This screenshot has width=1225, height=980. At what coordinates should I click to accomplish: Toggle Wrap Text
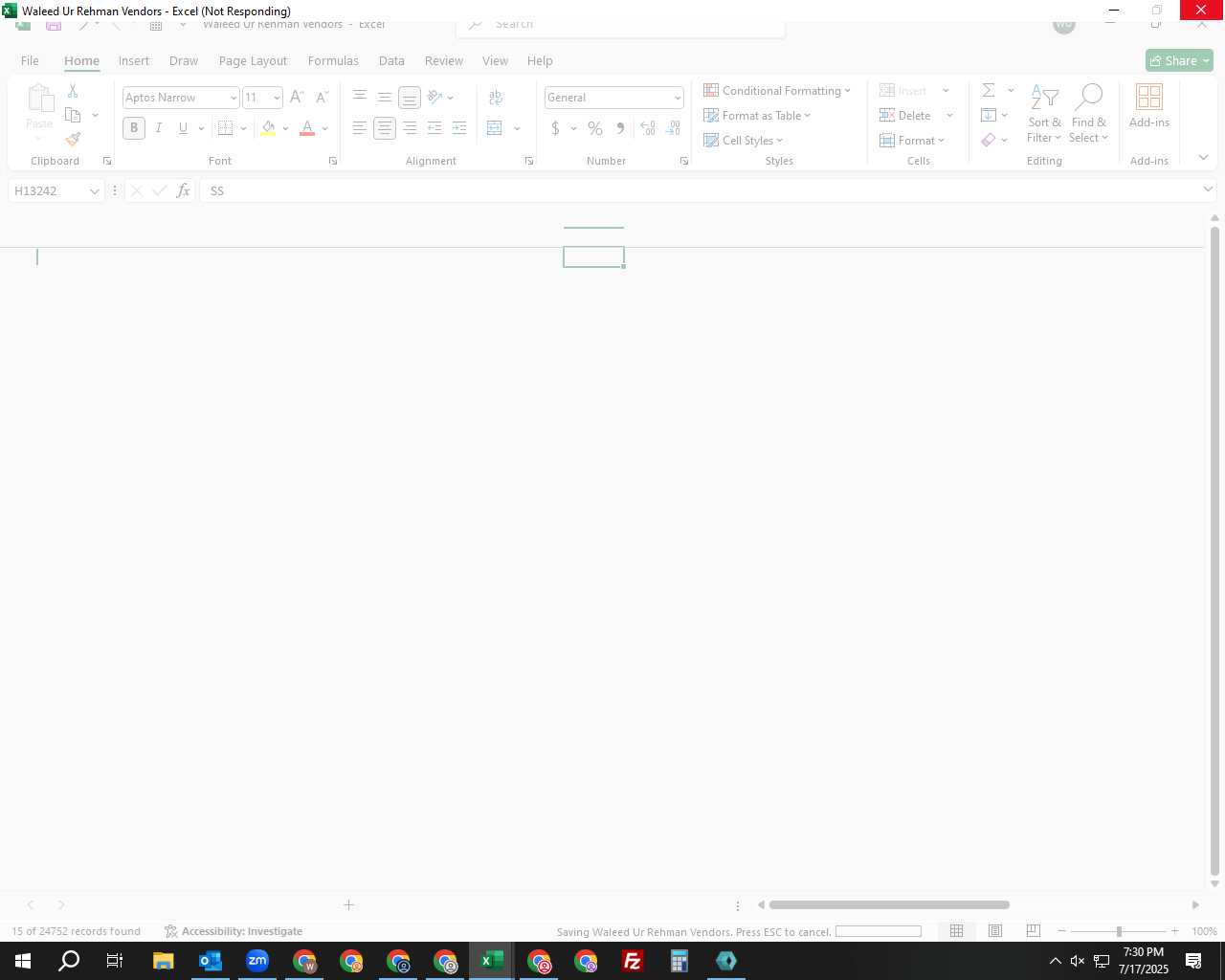[495, 97]
